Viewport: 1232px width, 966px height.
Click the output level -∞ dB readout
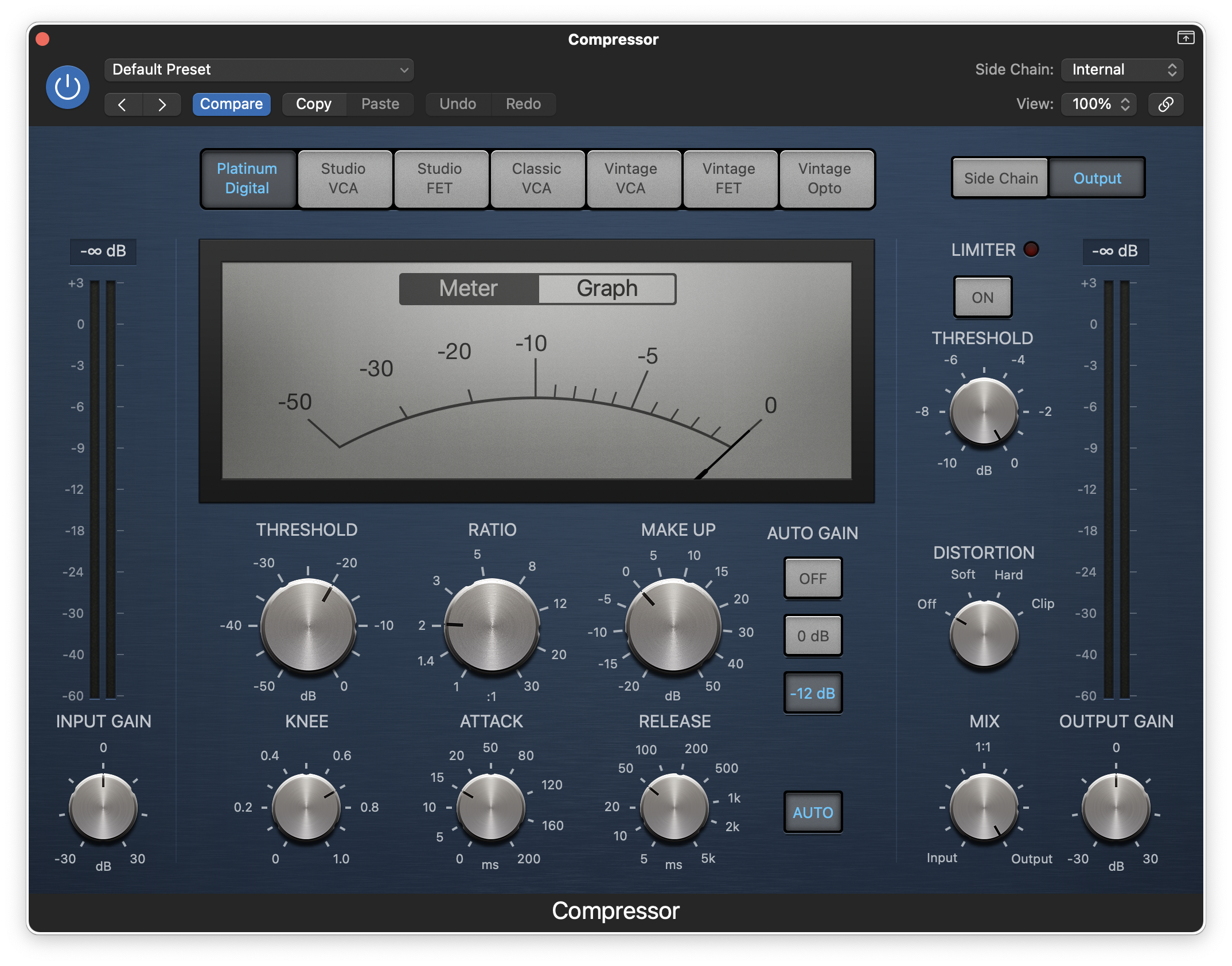tap(1116, 251)
